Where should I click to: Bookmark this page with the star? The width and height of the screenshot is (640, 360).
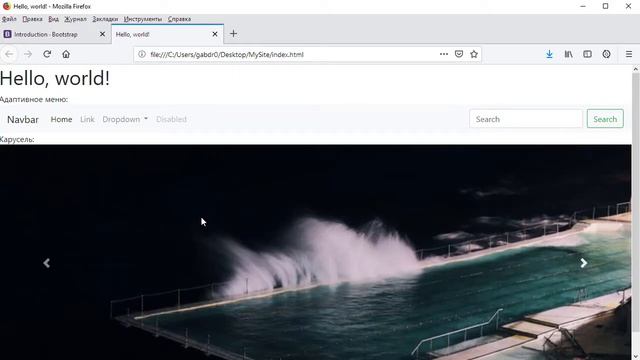click(x=473, y=54)
